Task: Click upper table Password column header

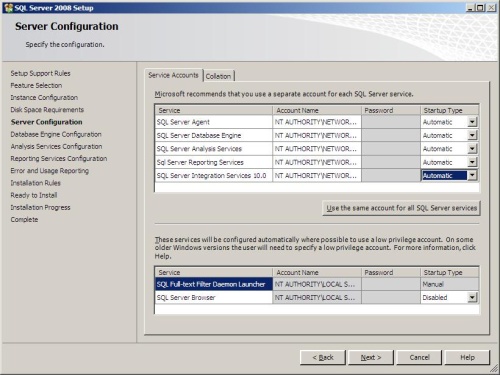Action: (391, 110)
